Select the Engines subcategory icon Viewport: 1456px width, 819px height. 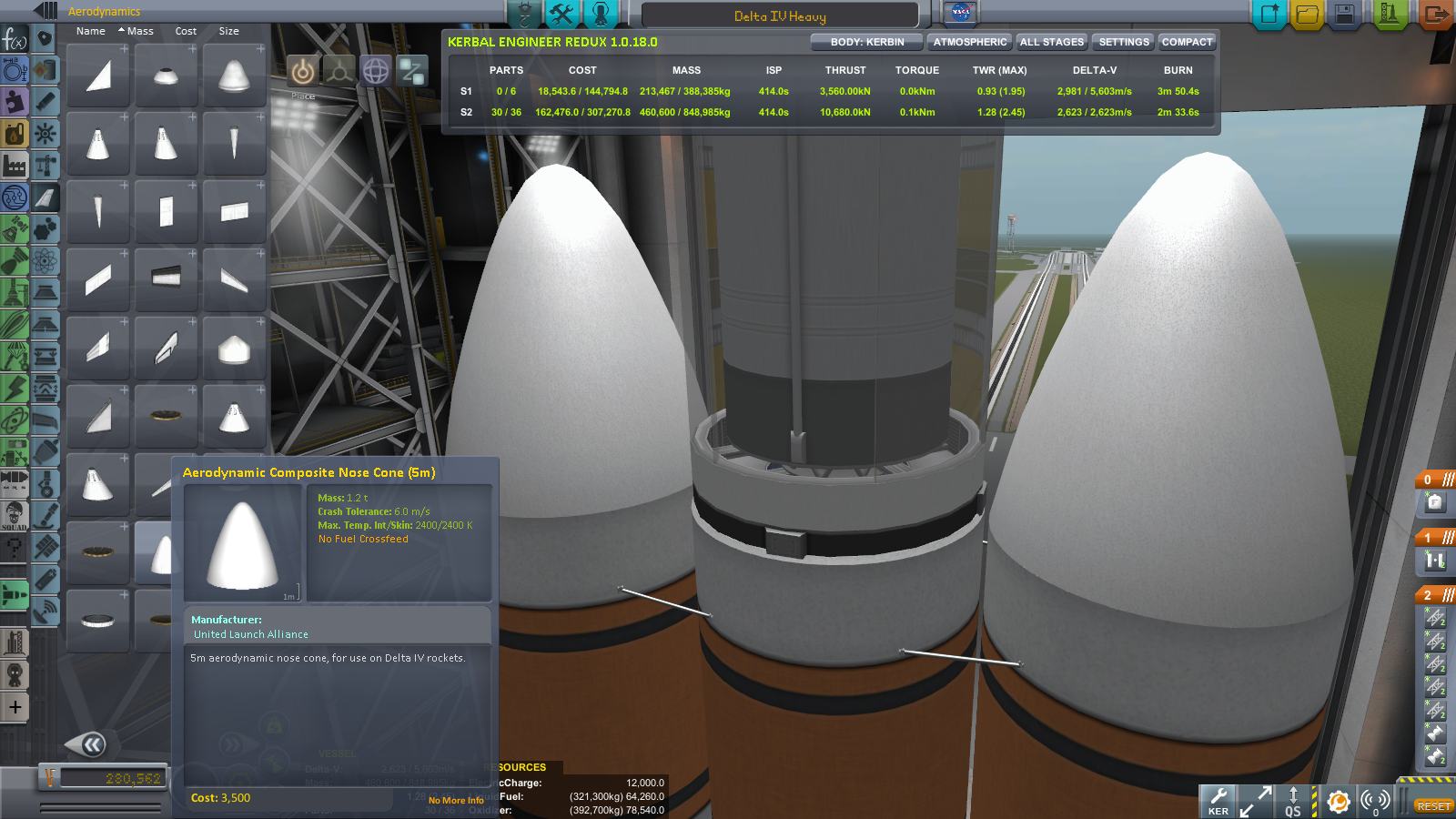[45, 101]
